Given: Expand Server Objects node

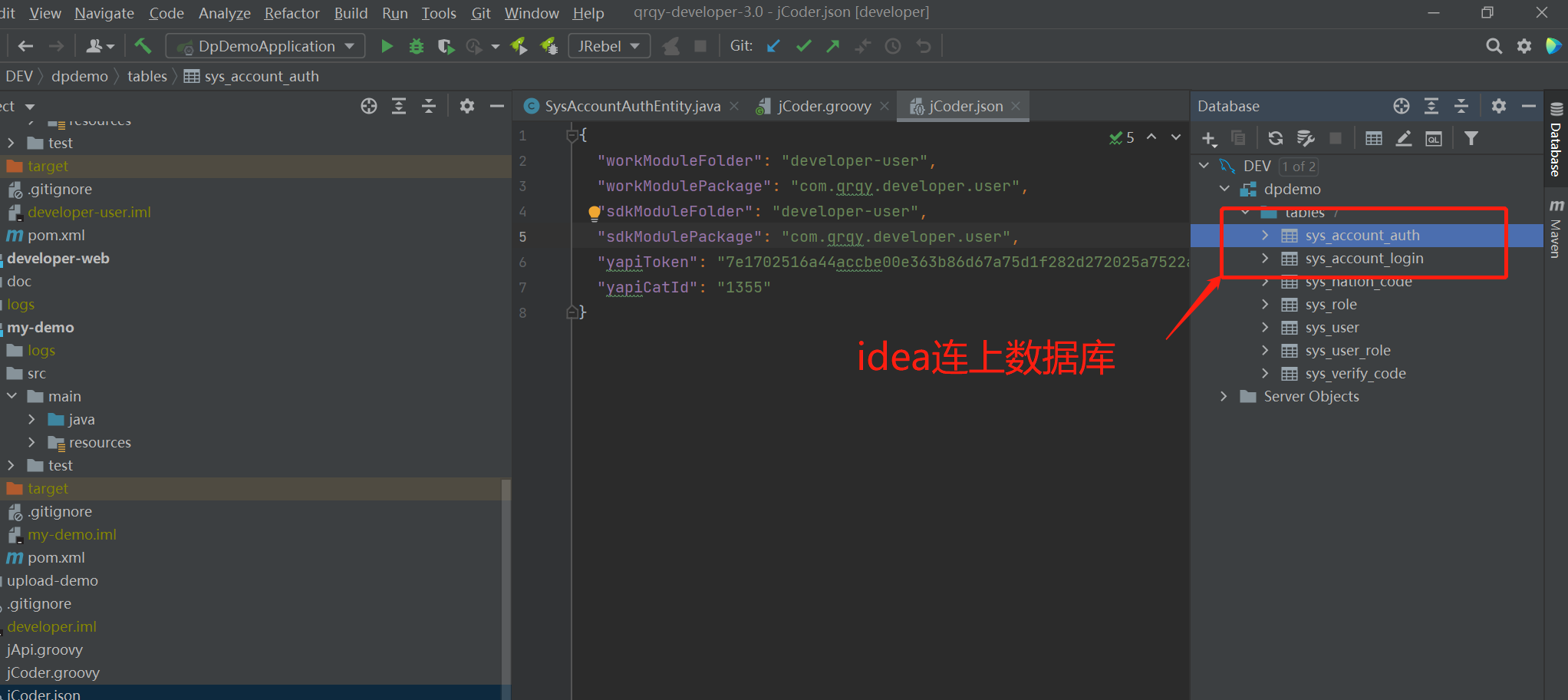Looking at the screenshot, I should click(1224, 397).
